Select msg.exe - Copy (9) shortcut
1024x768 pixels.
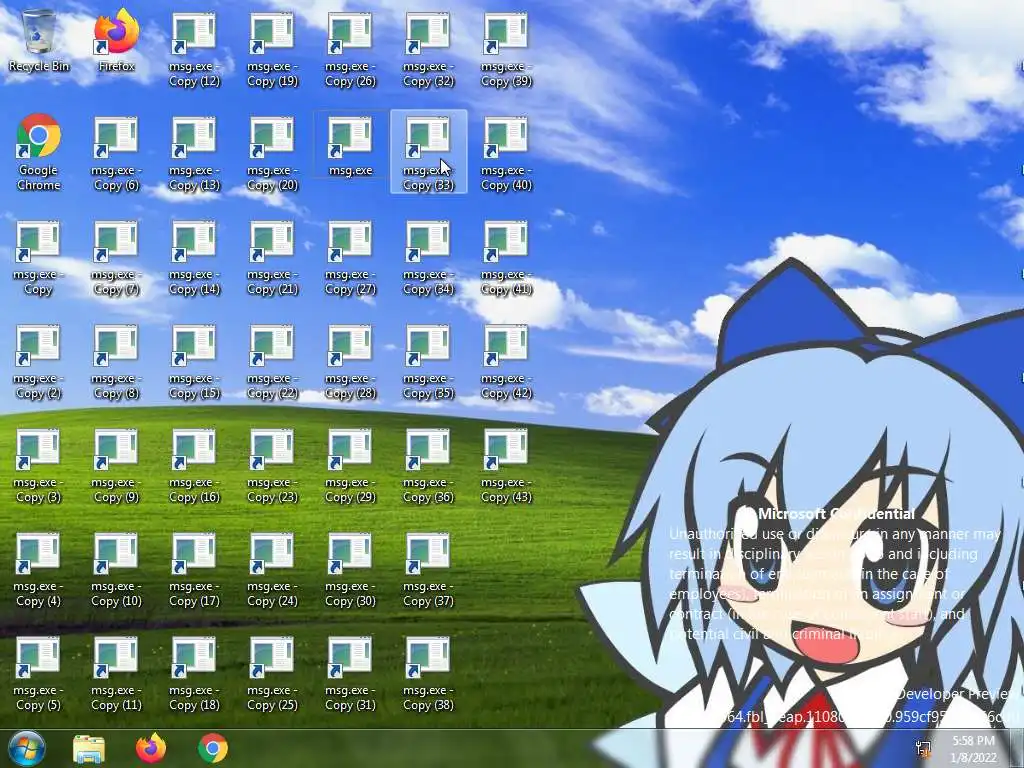point(116,465)
